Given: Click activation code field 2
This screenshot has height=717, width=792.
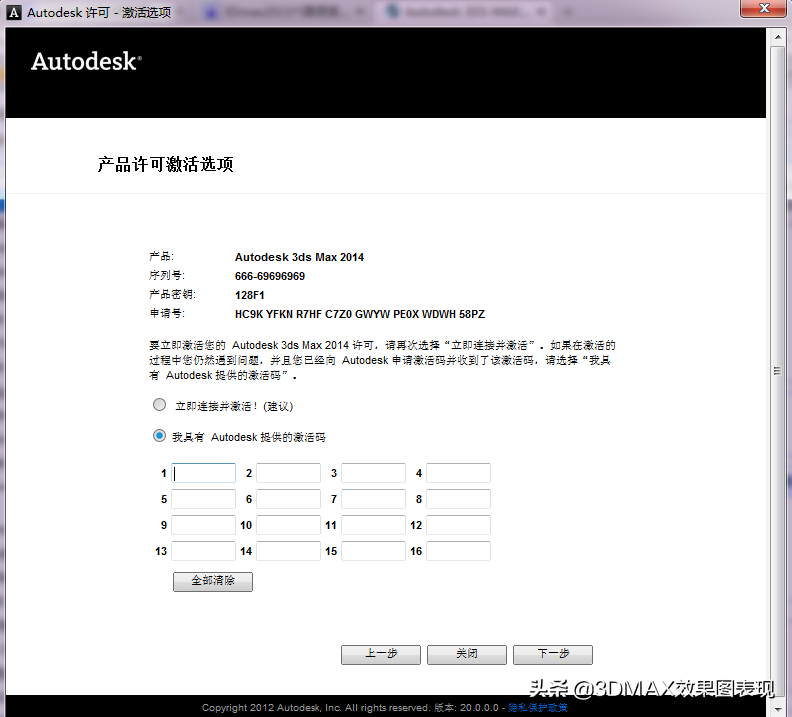Looking at the screenshot, I should pyautogui.click(x=288, y=473).
